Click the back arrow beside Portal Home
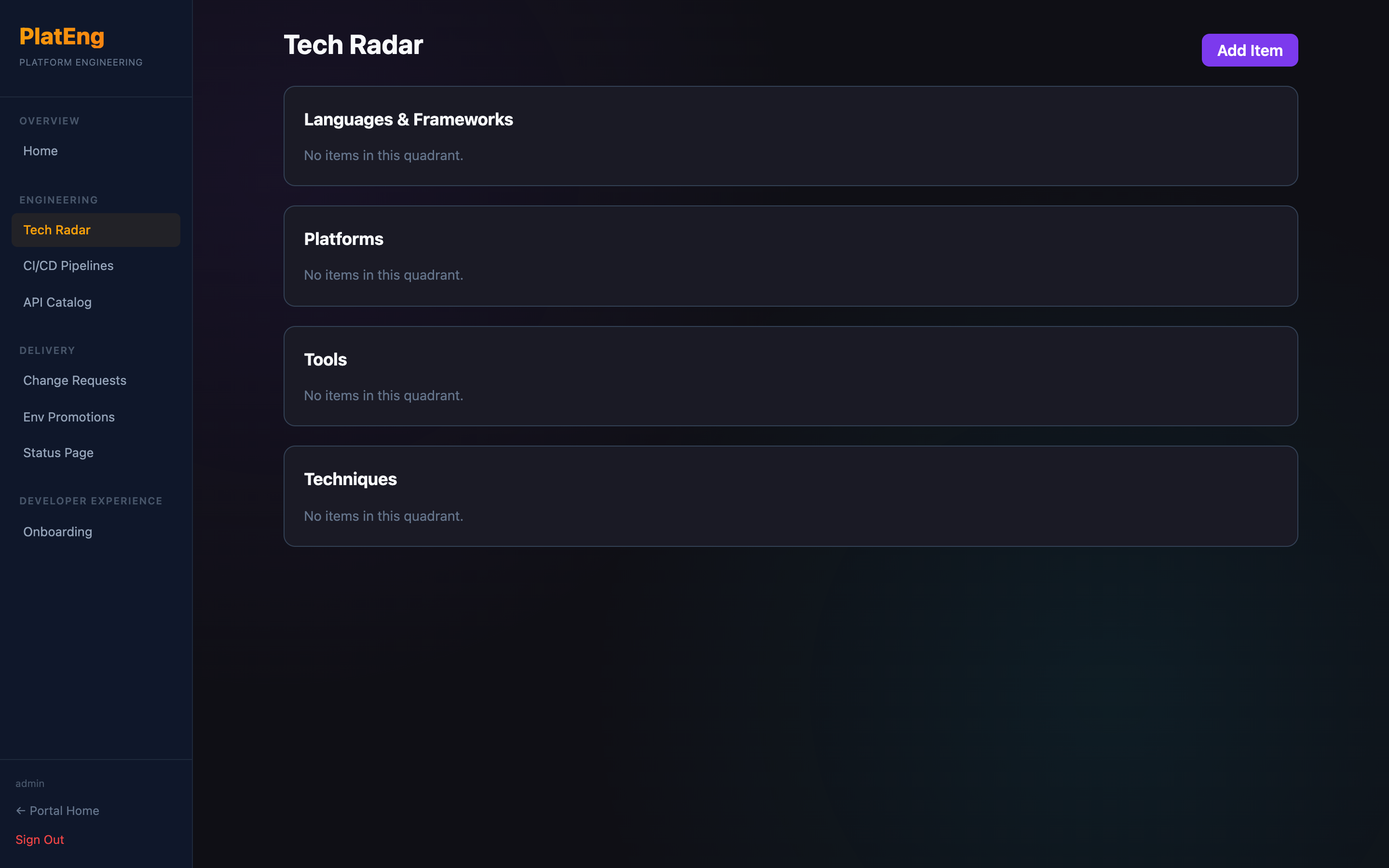This screenshot has height=868, width=1389. tap(21, 811)
